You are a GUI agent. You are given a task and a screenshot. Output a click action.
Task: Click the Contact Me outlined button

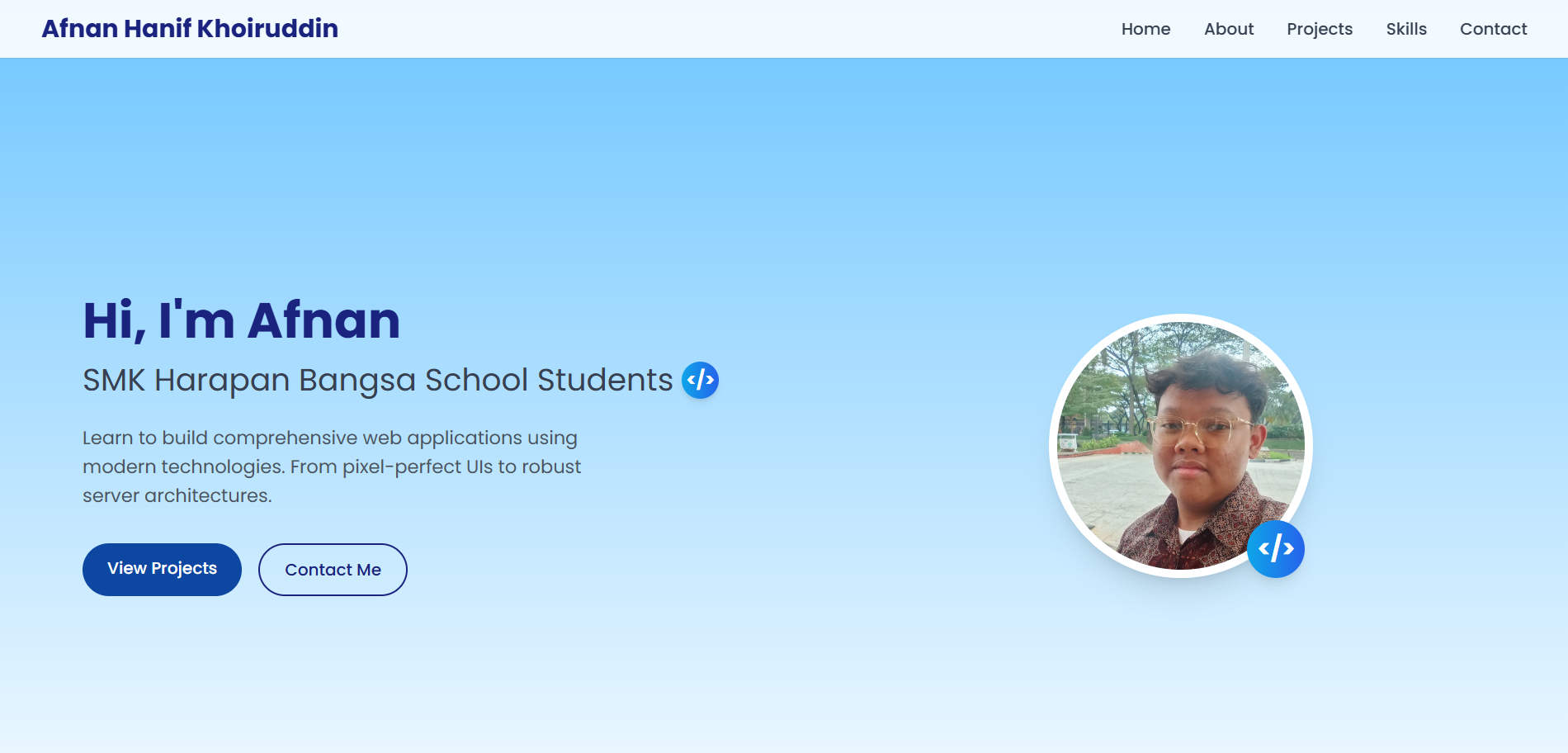(x=333, y=570)
